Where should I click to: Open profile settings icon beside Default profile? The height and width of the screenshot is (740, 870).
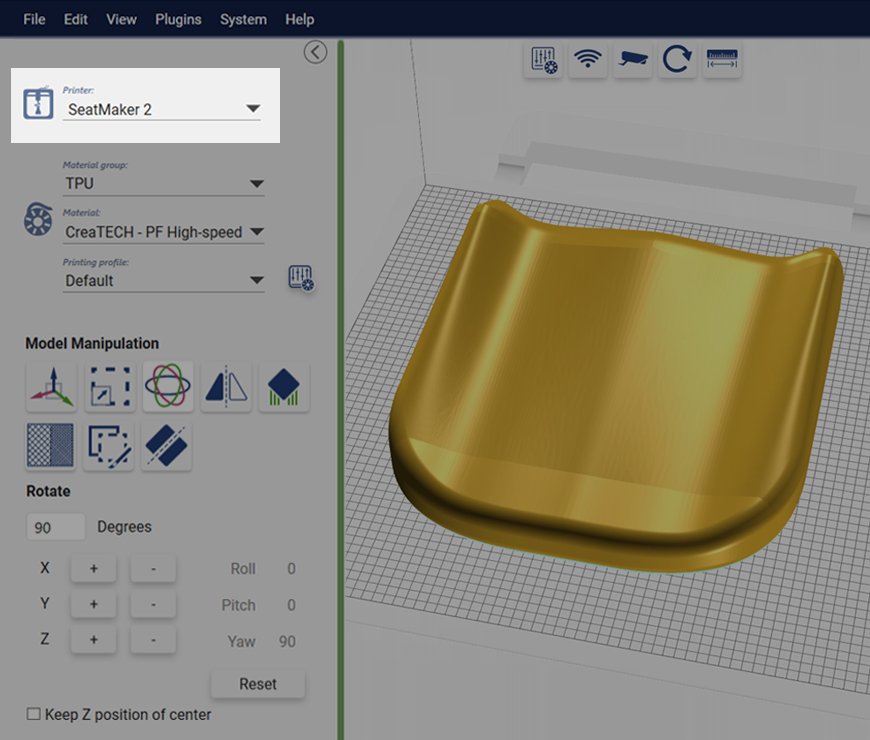click(x=301, y=277)
